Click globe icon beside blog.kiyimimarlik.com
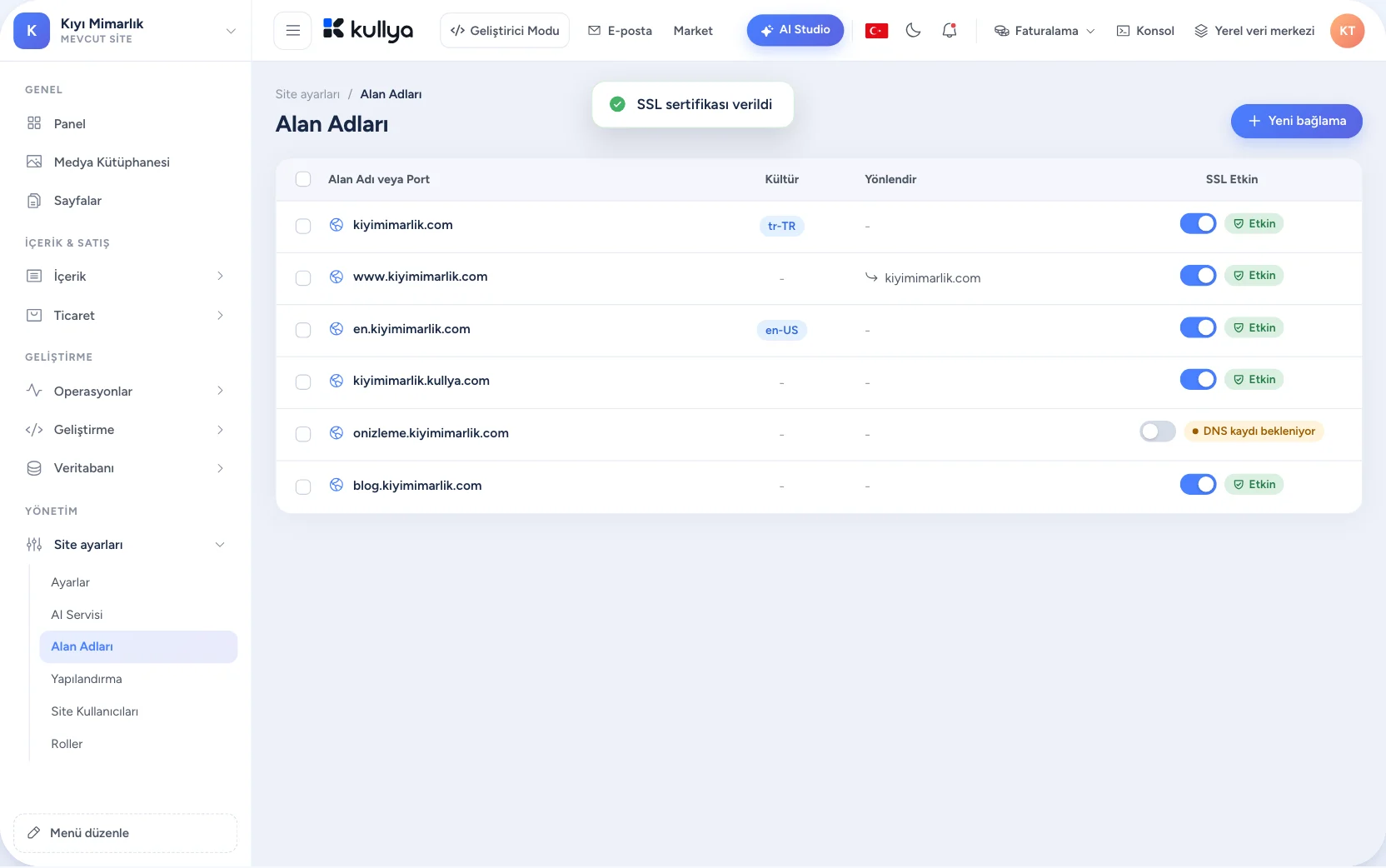The height and width of the screenshot is (868, 1386). (337, 485)
